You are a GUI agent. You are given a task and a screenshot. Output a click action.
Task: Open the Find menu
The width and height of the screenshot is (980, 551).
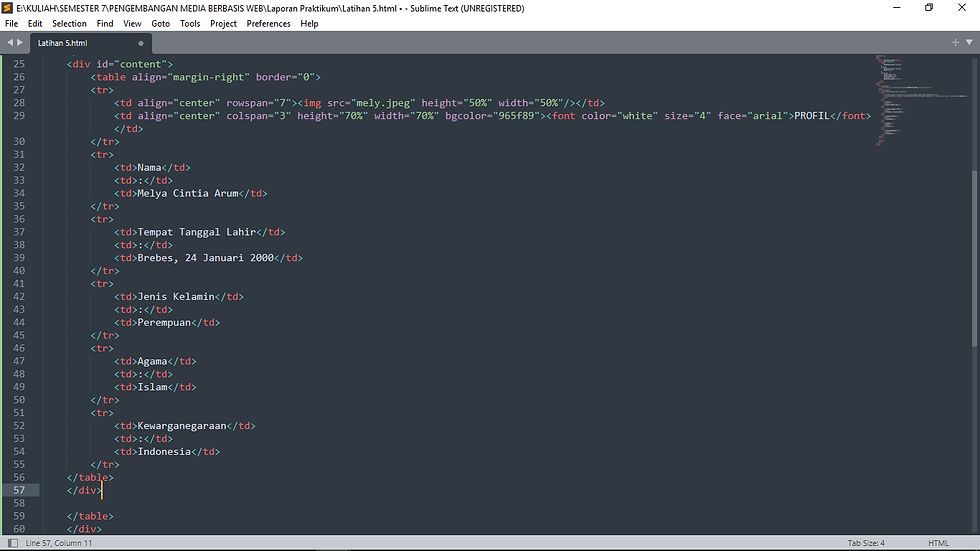tap(105, 24)
